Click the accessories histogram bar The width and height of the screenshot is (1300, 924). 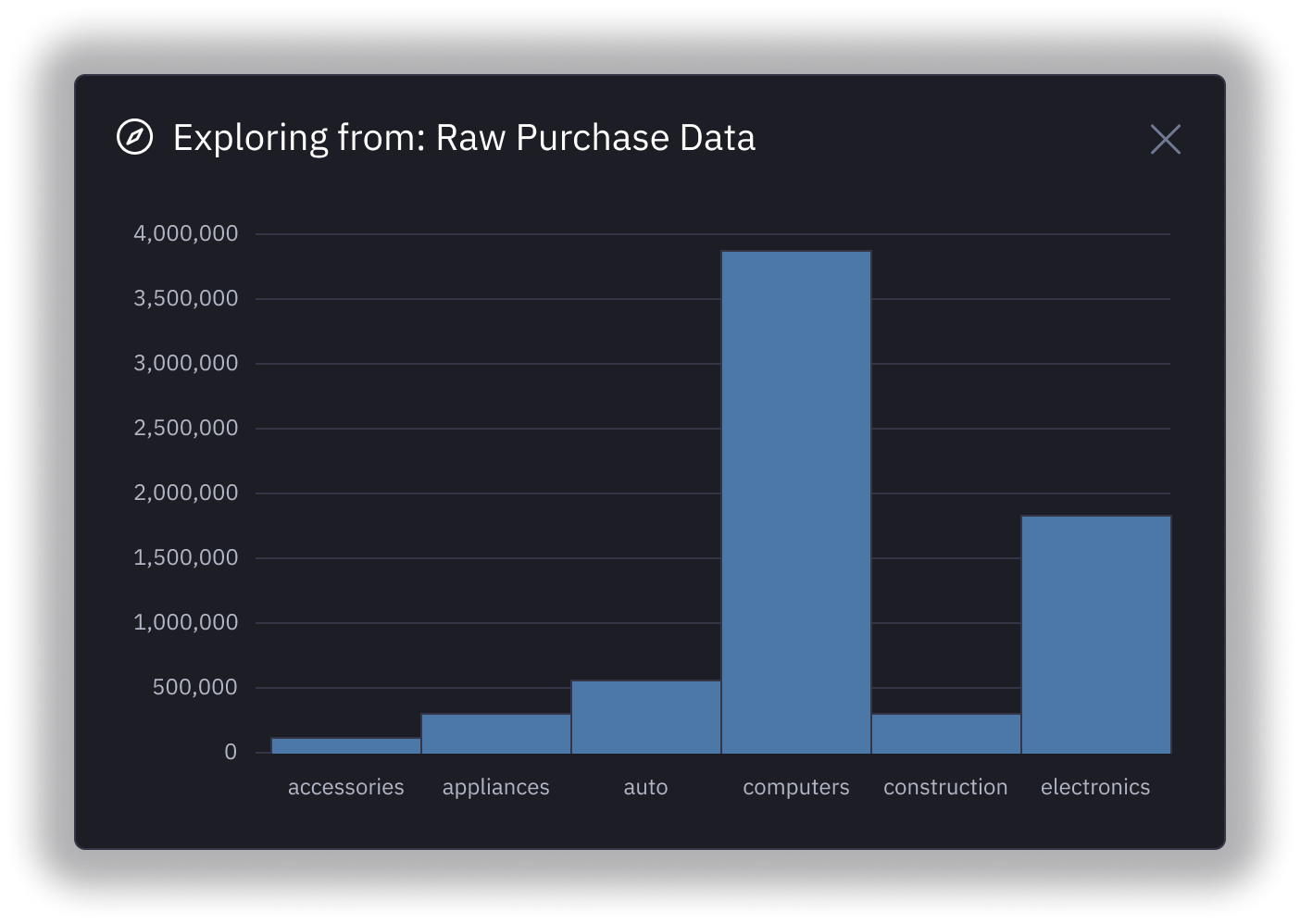pos(346,745)
